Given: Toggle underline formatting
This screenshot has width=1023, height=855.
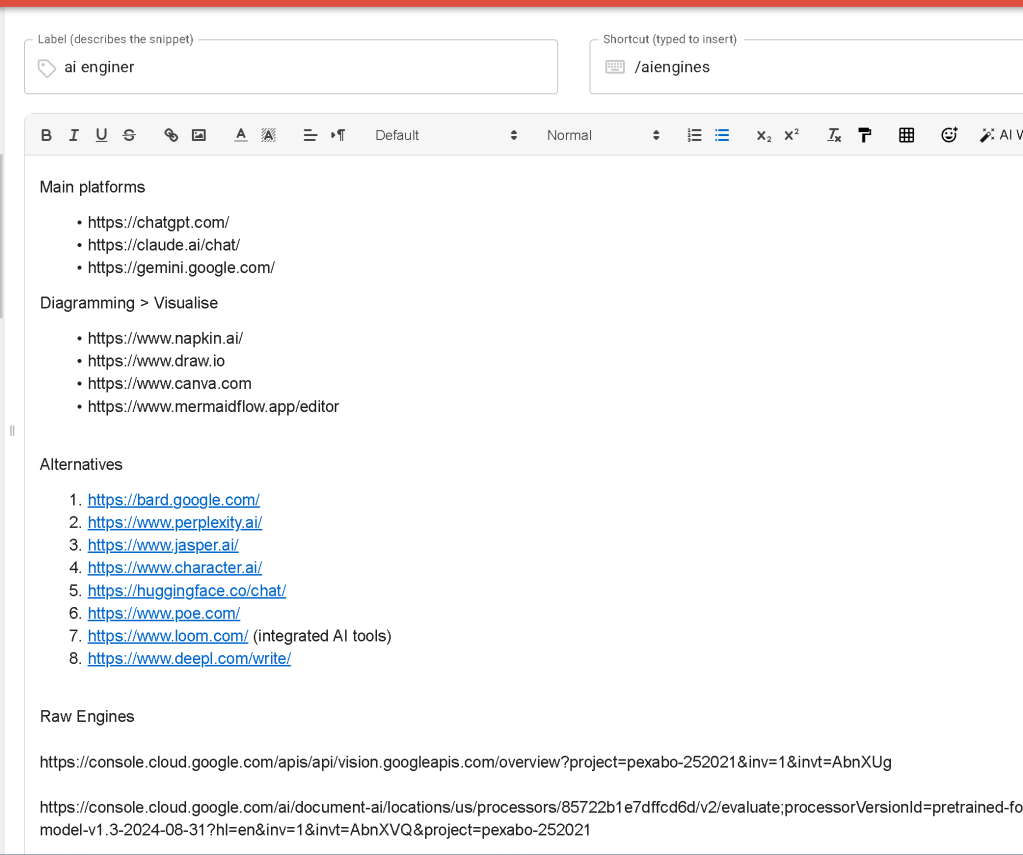Looking at the screenshot, I should (x=101, y=135).
